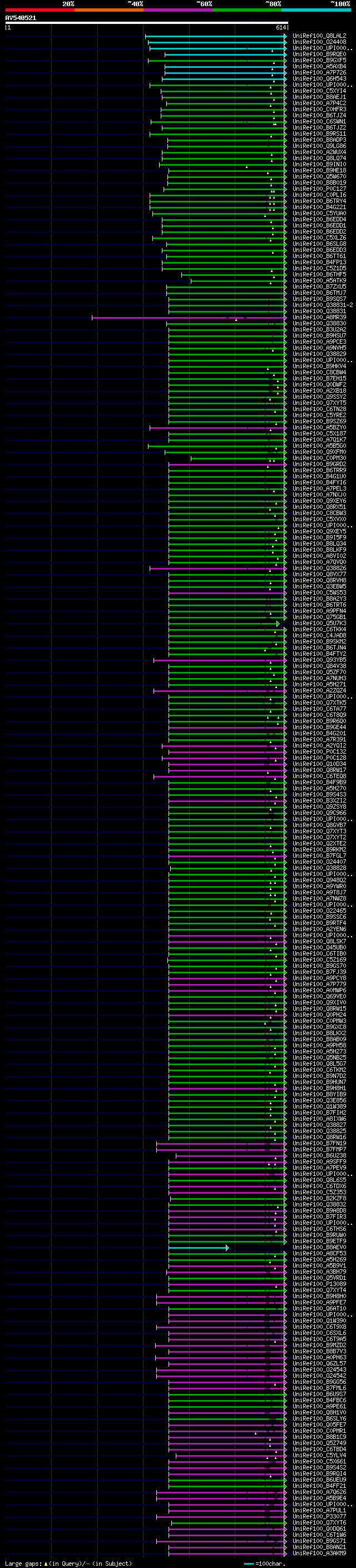Select hit UniRef100_C6SWN1
The height and width of the screenshot is (1568, 356).
point(319,121)
